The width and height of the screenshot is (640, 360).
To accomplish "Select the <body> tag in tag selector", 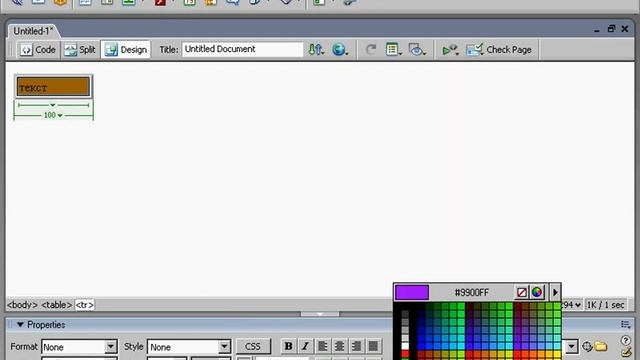I will tap(22, 305).
